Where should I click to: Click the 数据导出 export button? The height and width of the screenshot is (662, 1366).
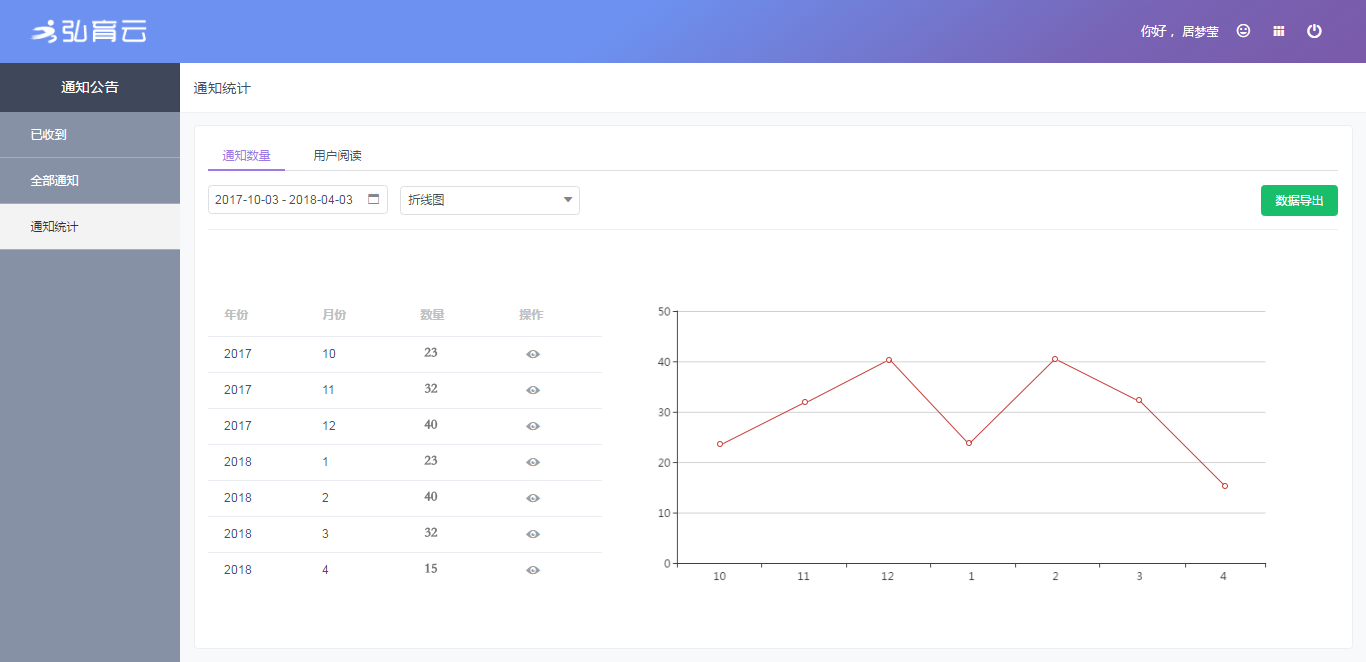click(x=1298, y=201)
